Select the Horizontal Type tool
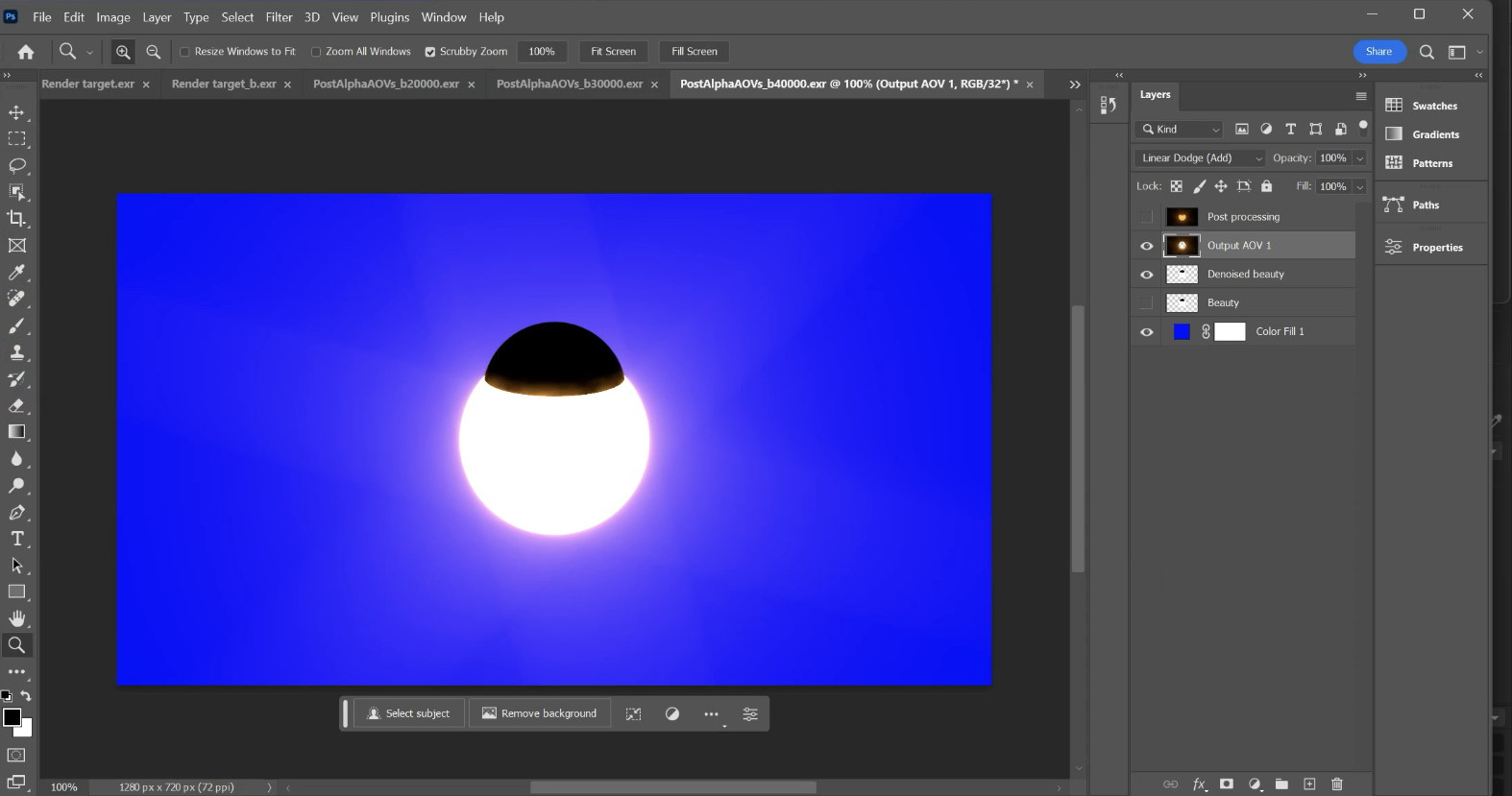Screen dimensions: 1512x796 tap(16, 539)
